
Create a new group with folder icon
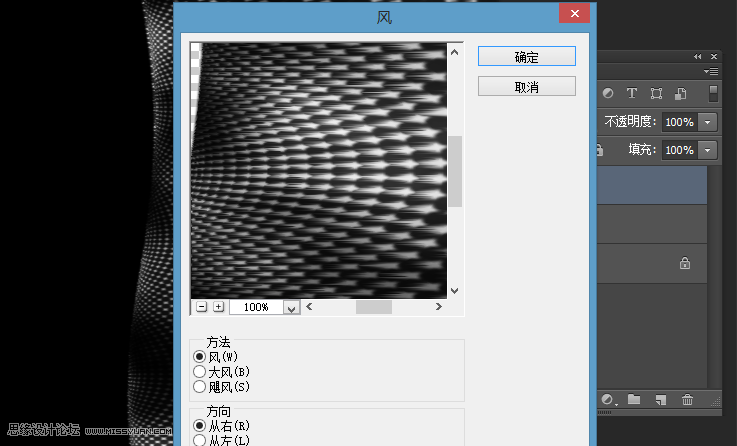click(x=634, y=400)
